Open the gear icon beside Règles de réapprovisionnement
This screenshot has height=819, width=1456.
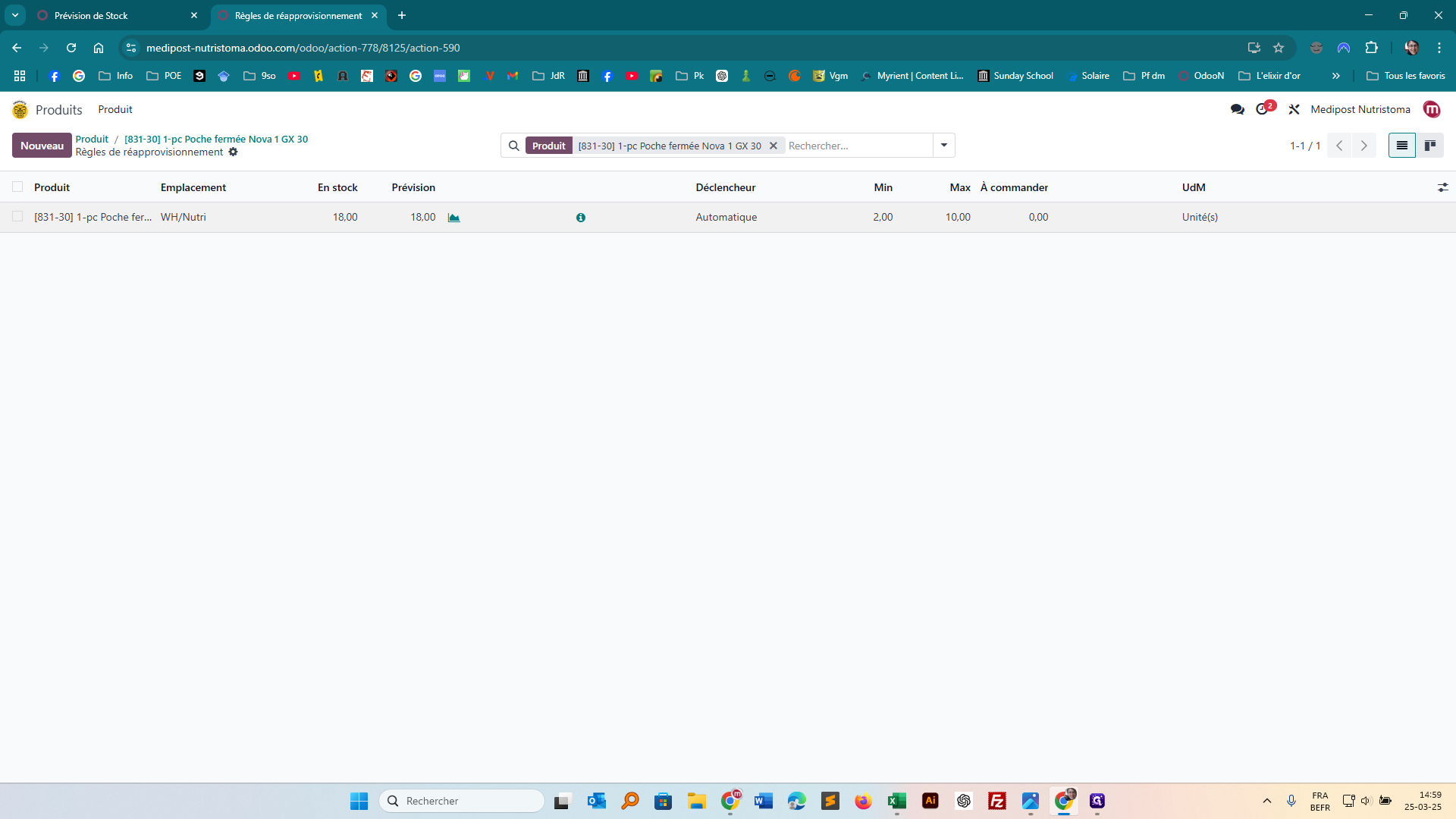pos(234,152)
